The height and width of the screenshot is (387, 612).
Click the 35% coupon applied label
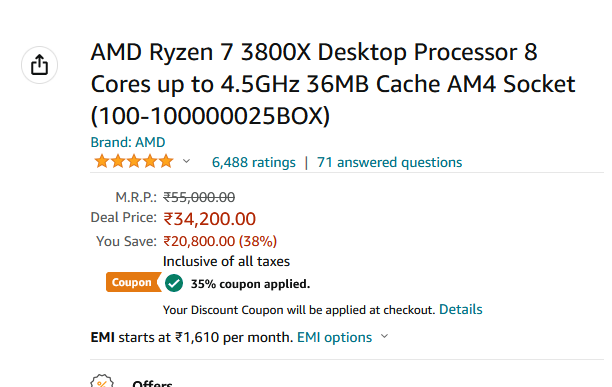[x=250, y=284]
